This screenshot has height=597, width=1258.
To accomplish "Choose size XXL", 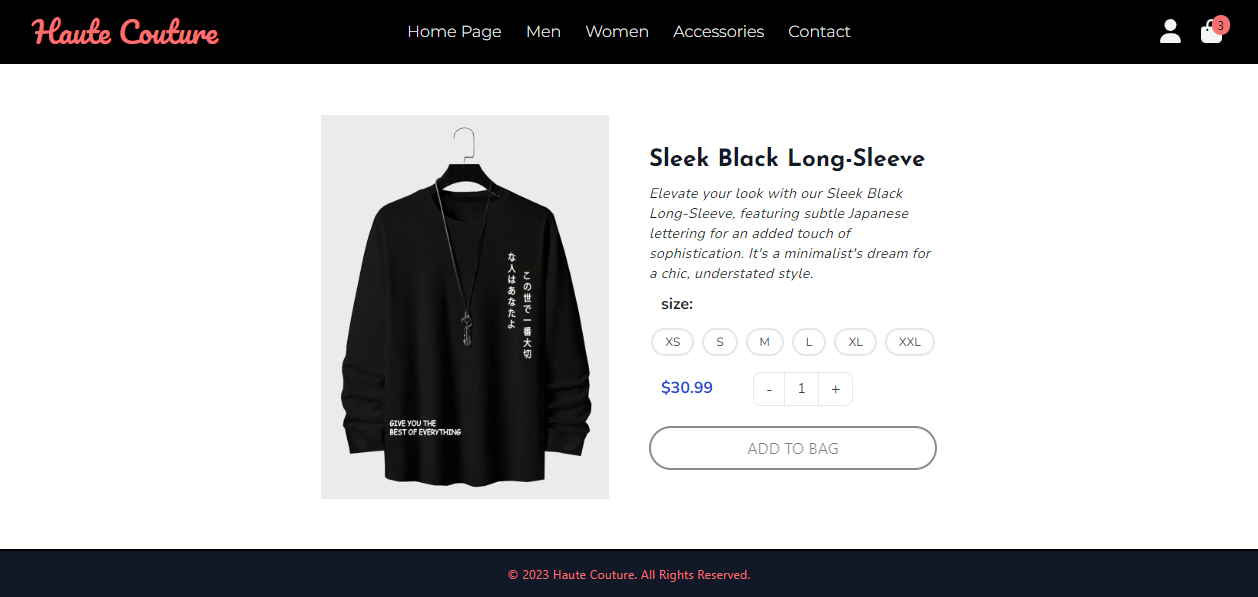I will tap(909, 342).
